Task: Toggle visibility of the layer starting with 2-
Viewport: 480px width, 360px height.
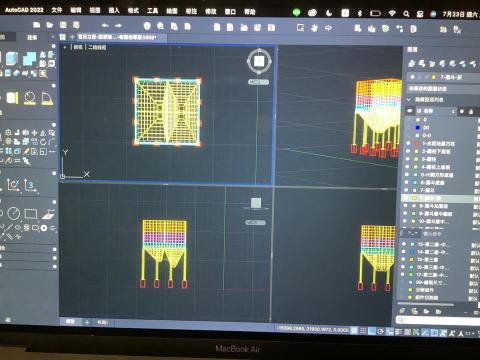Action: click(x=408, y=151)
